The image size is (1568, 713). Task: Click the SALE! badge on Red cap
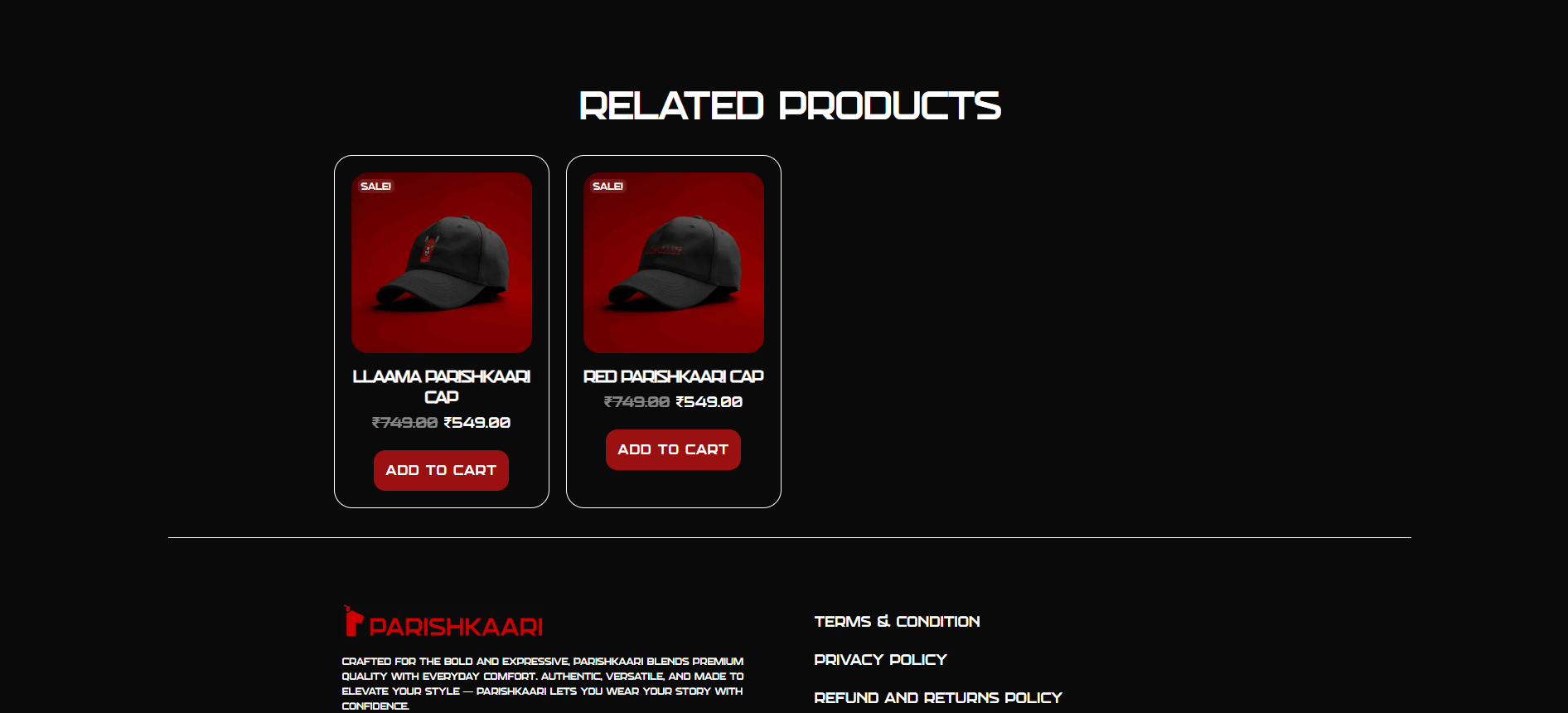point(607,187)
